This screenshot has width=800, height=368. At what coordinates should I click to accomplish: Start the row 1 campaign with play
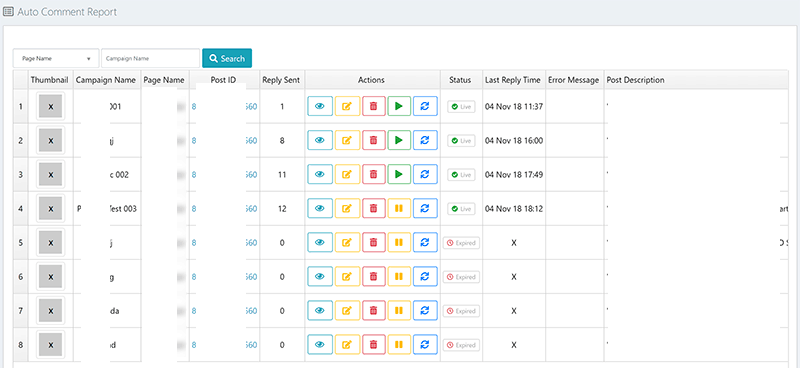(399, 106)
